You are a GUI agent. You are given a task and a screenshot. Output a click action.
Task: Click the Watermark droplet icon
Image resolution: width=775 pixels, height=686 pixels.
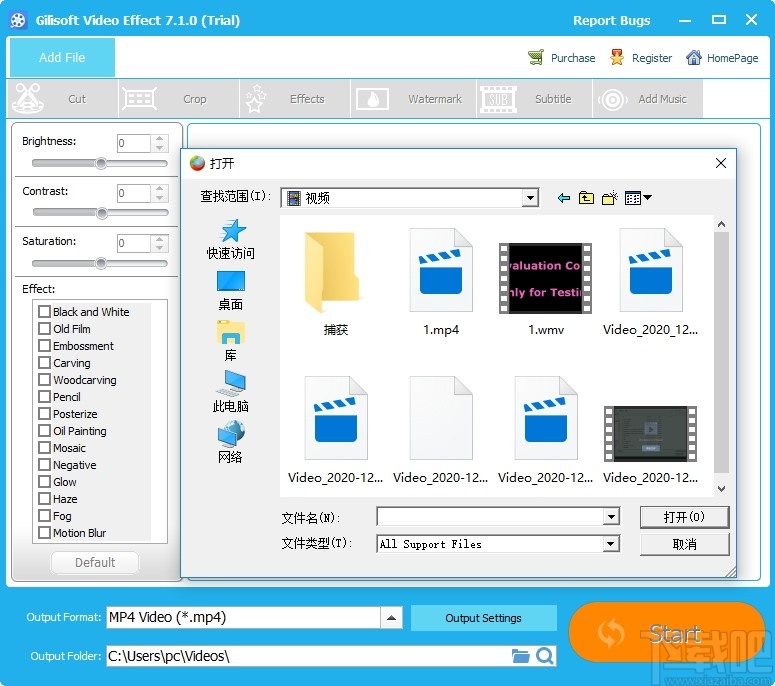click(x=372, y=99)
